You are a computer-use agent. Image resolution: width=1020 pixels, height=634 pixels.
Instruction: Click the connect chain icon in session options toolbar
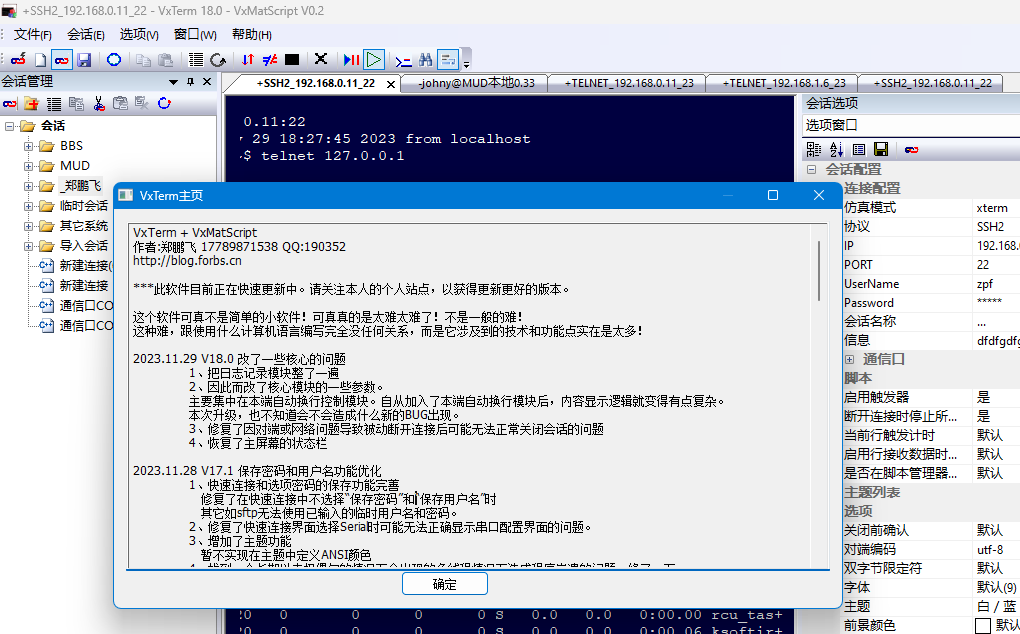(x=911, y=150)
